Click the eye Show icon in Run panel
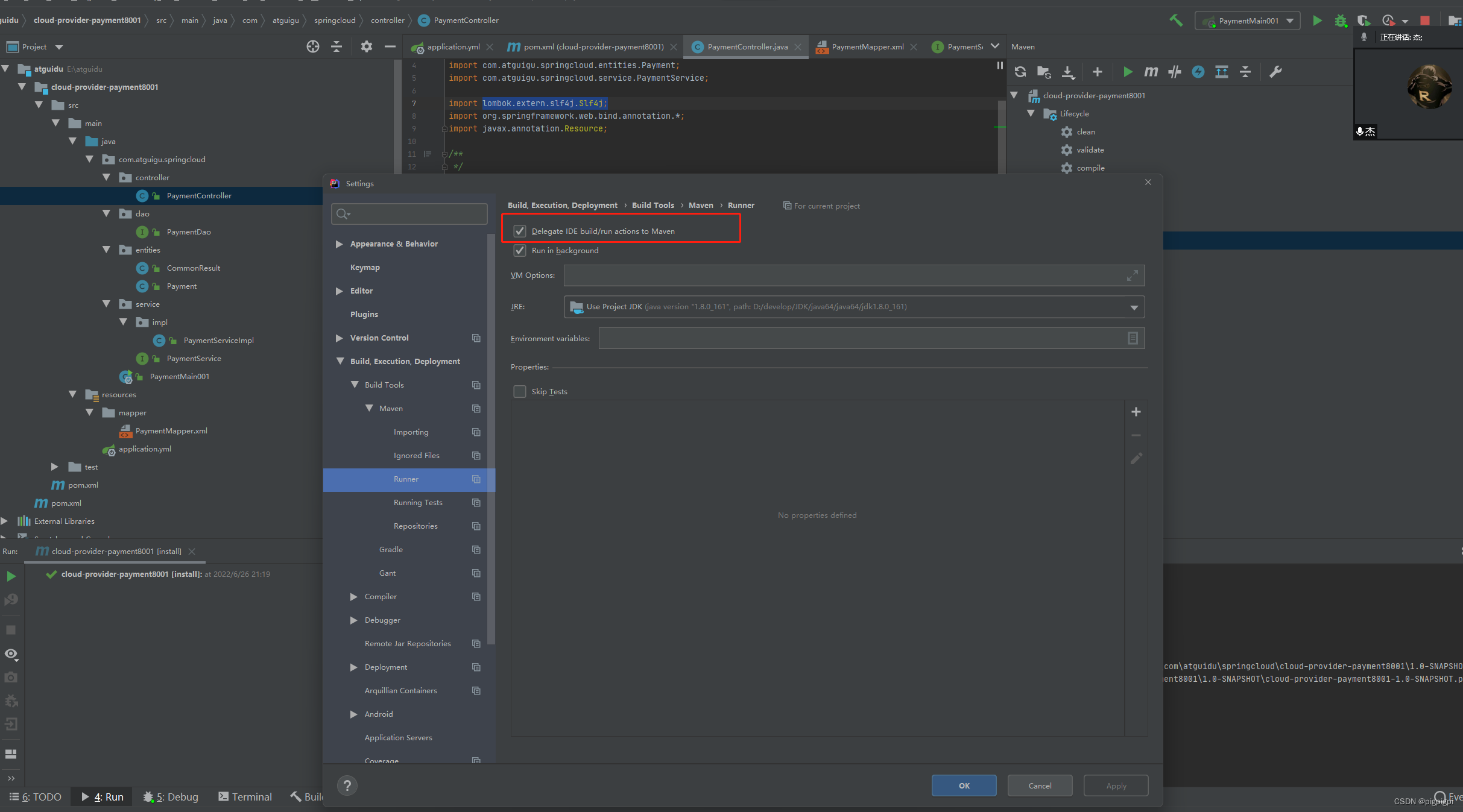Viewport: 1463px width, 812px height. click(x=11, y=654)
